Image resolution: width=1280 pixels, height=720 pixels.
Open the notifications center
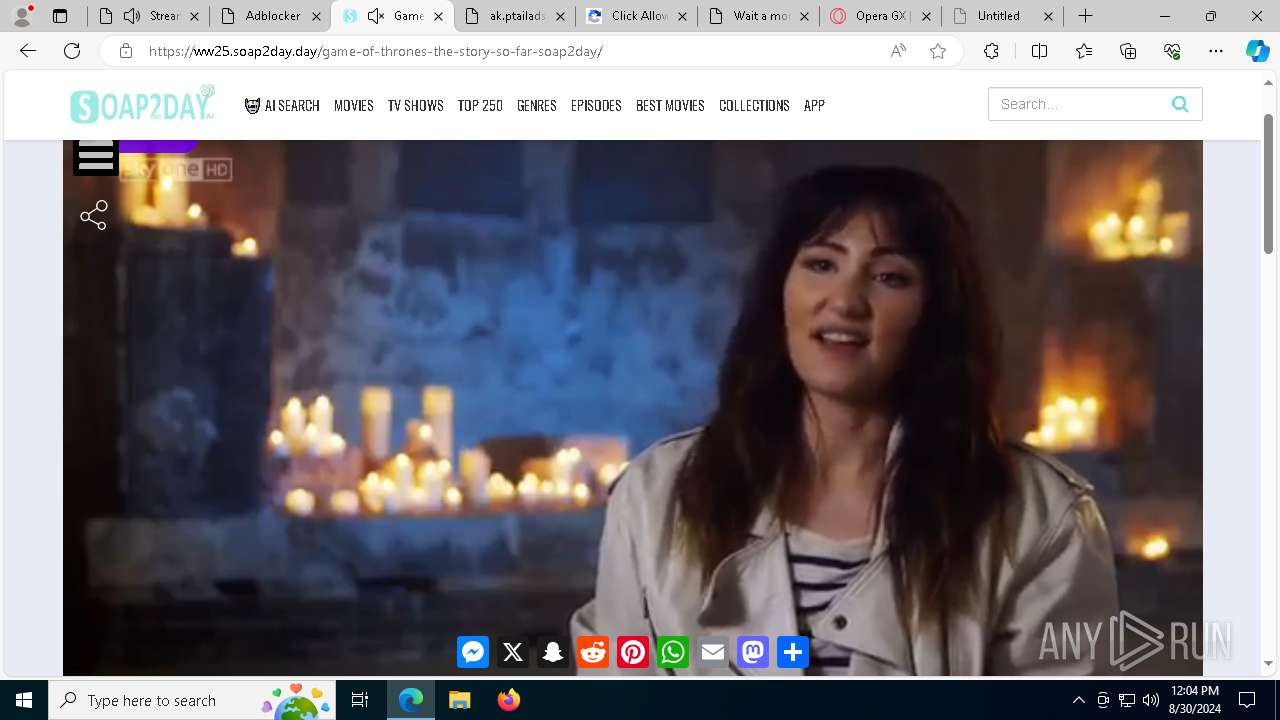(1247, 700)
